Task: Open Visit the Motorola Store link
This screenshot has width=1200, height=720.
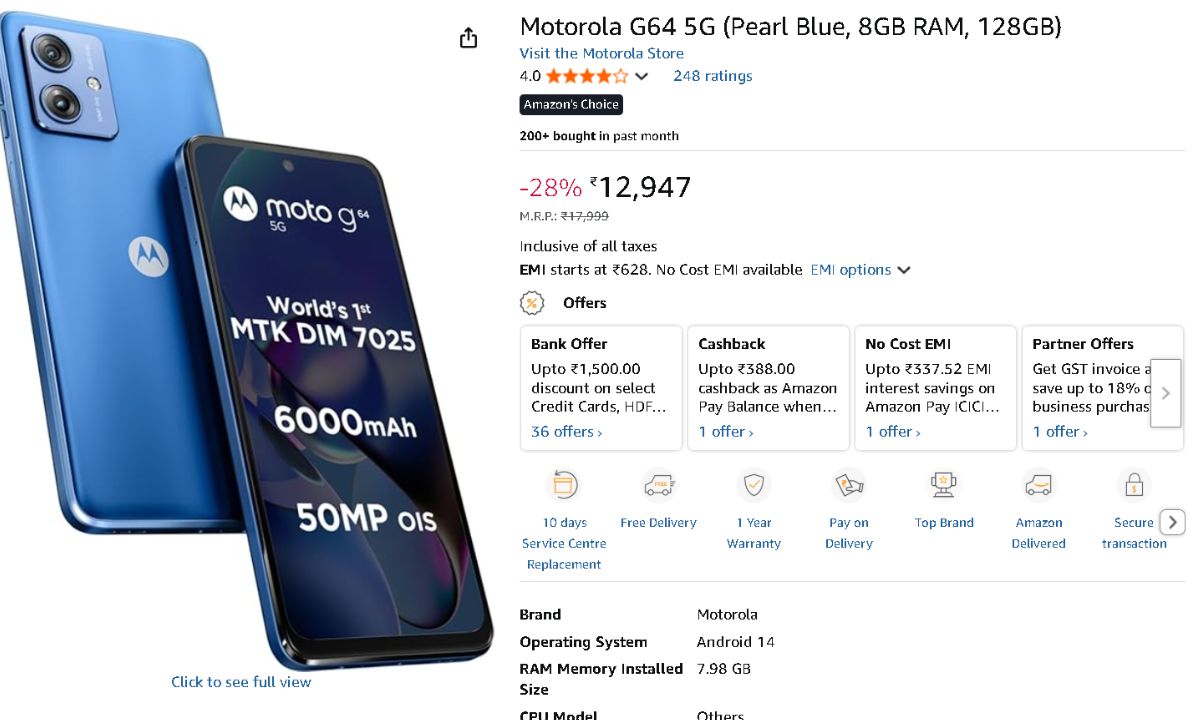Action: 601,54
